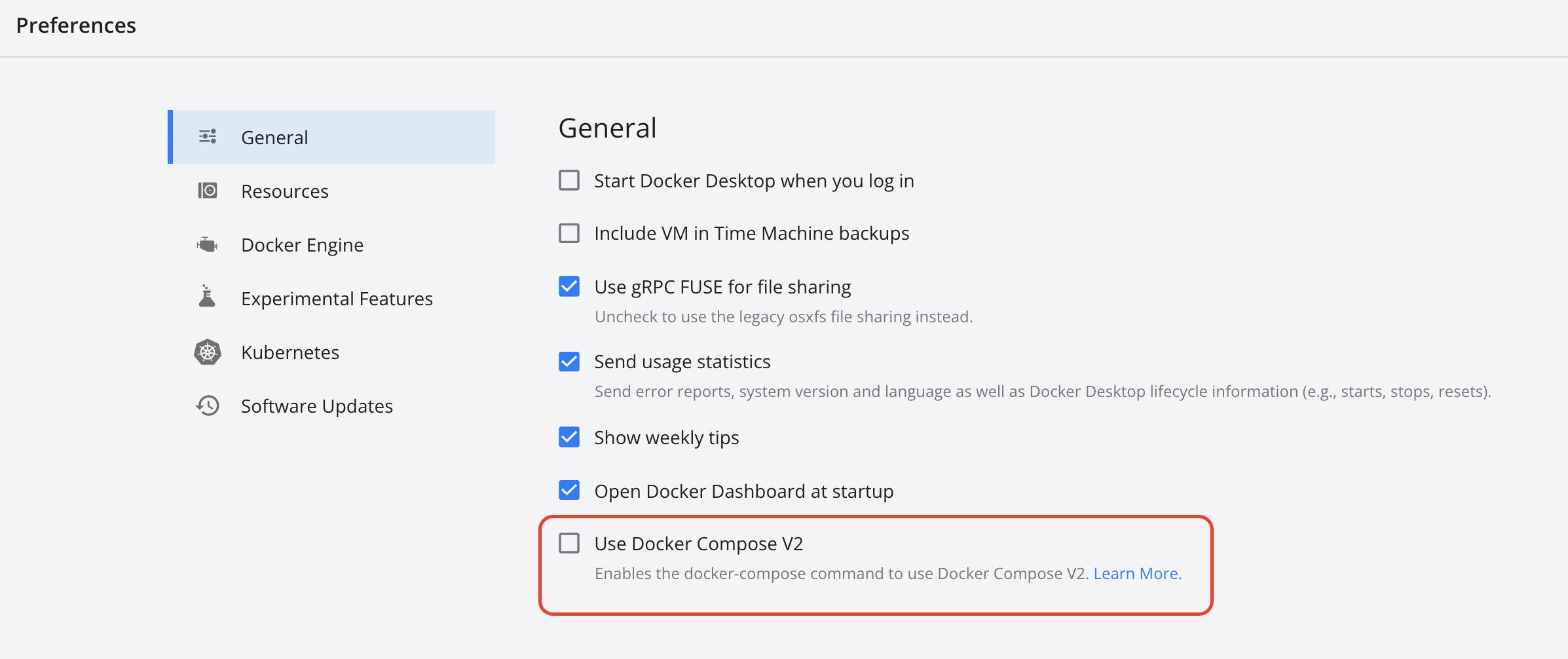This screenshot has width=1568, height=659.
Task: Select the Kubernetes section label
Action: tap(290, 352)
